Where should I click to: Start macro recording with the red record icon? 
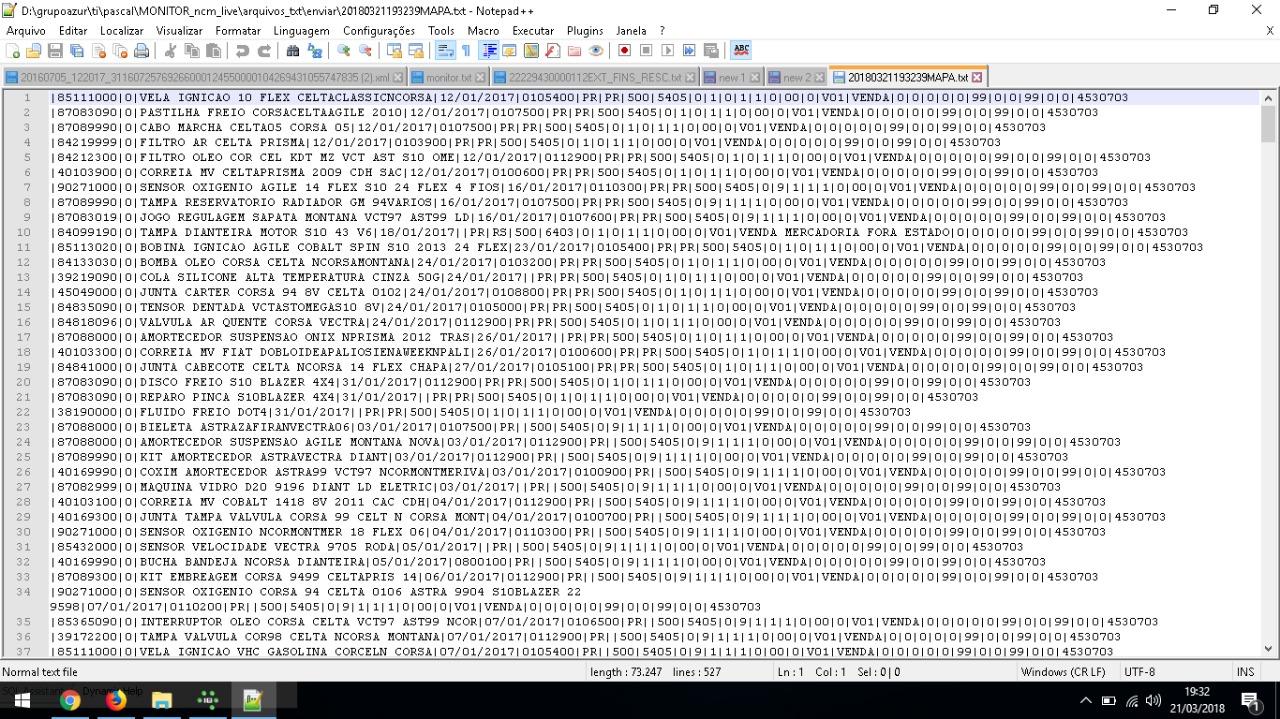(624, 51)
